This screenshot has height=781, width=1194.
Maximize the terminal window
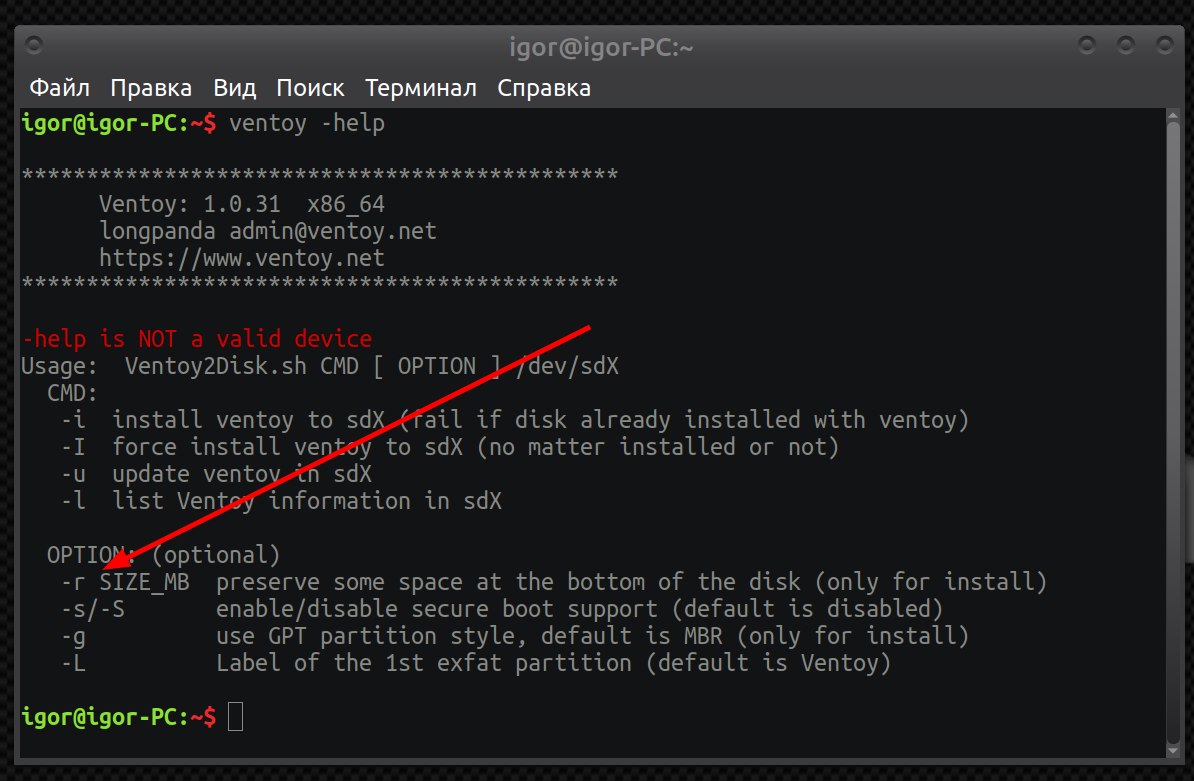pos(1125,45)
